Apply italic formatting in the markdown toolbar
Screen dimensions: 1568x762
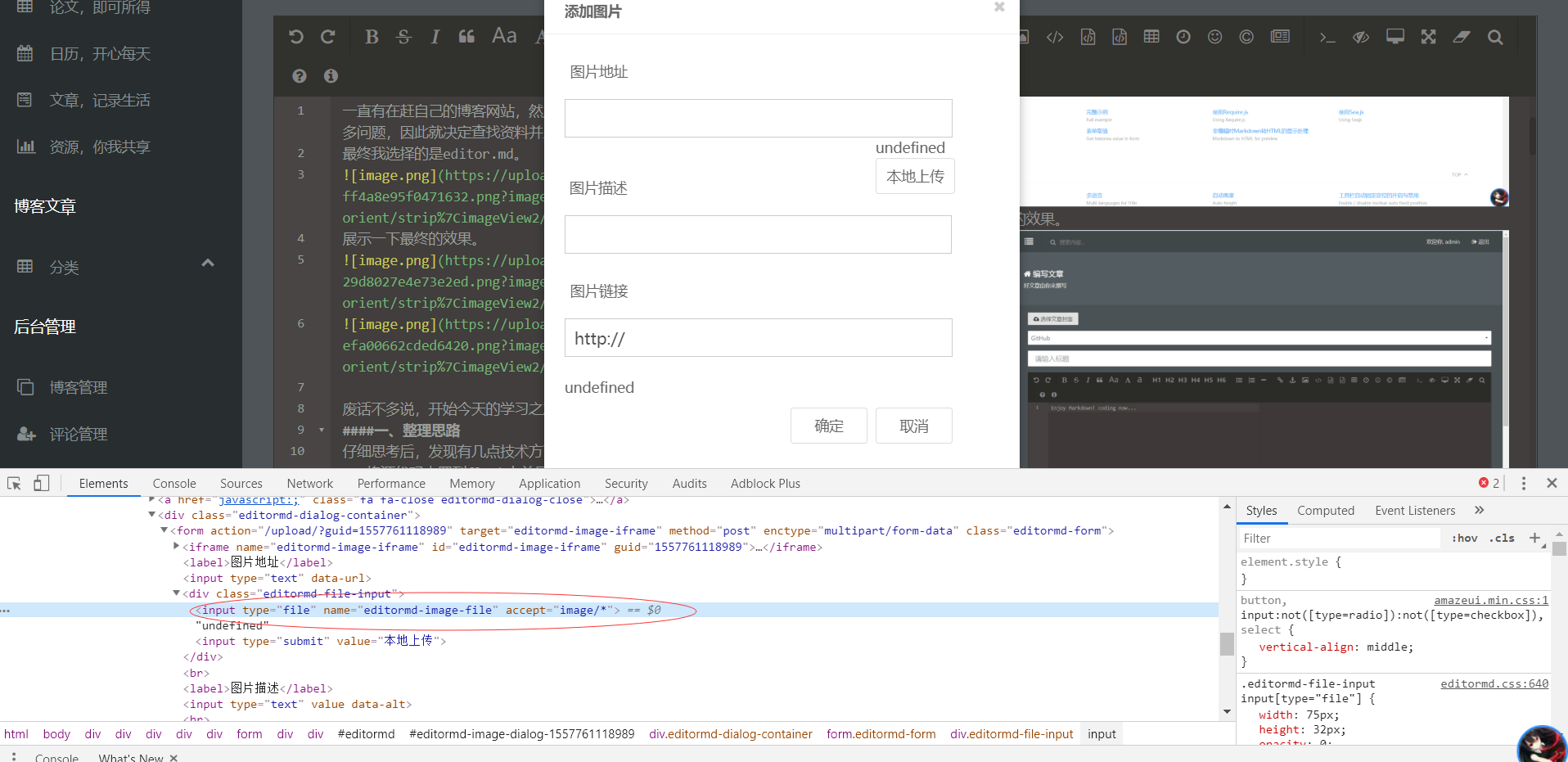435,37
